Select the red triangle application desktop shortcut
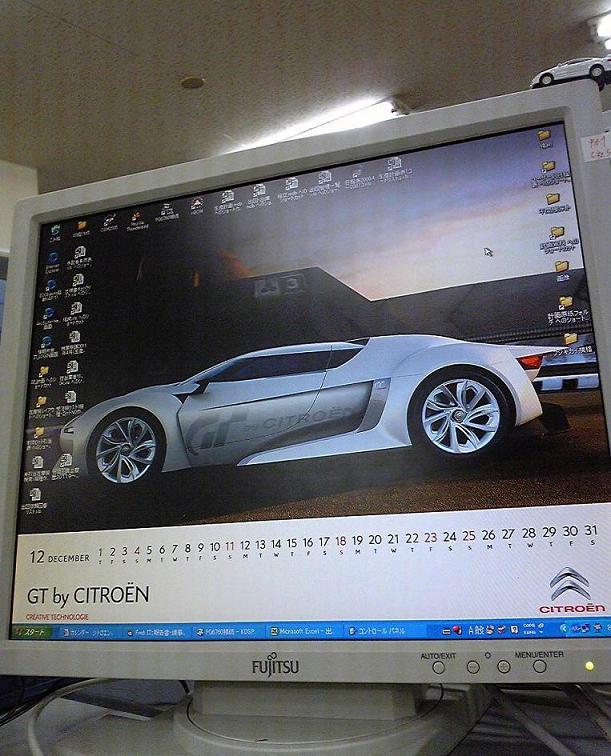 pos(196,206)
